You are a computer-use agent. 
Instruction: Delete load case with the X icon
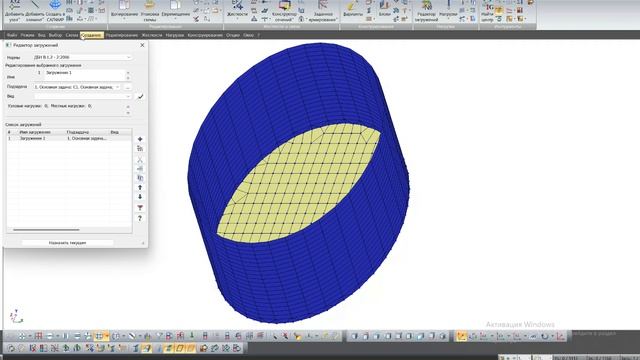140,160
